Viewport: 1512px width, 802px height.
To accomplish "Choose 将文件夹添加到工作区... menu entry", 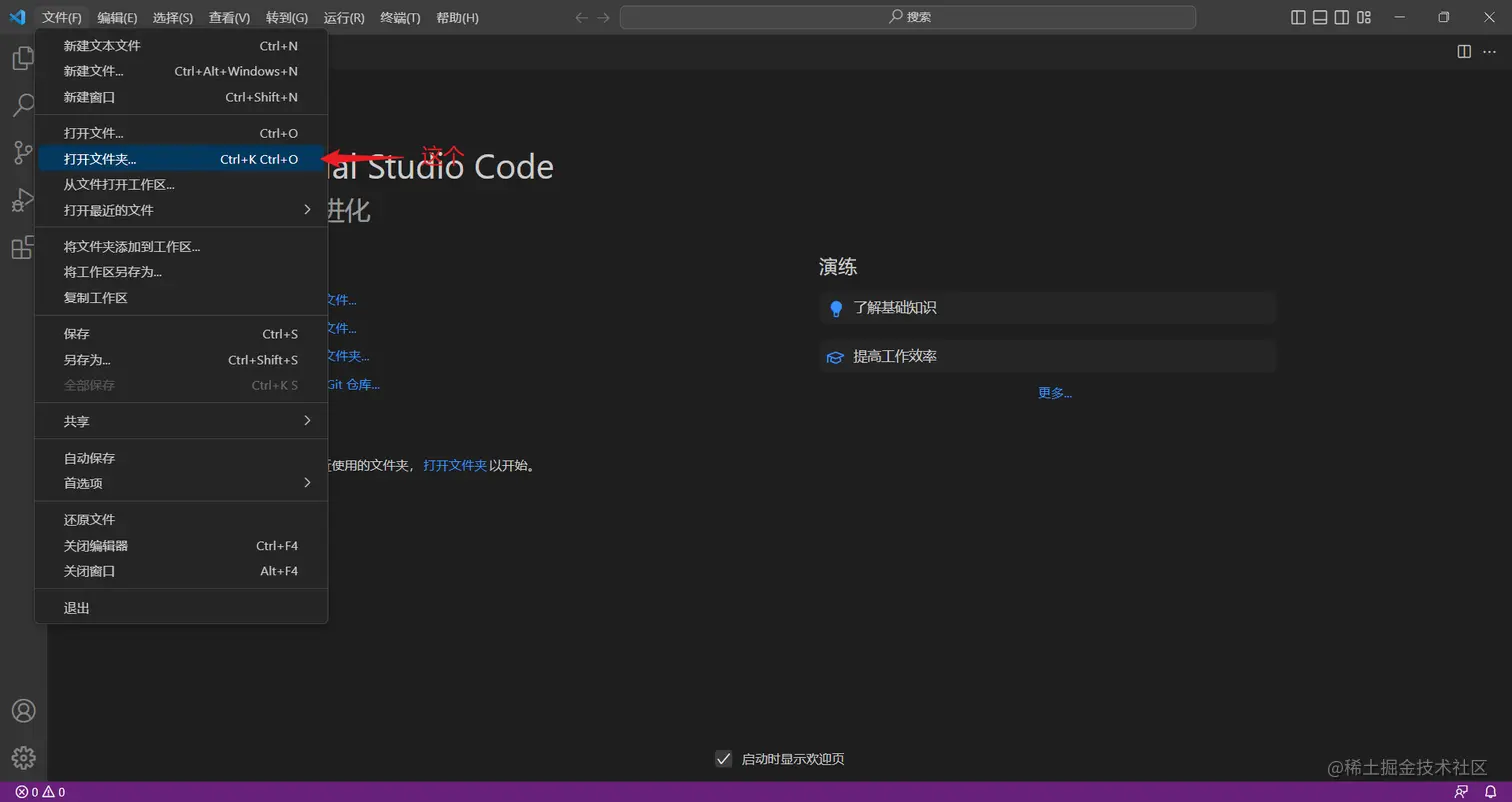I will tap(181, 246).
